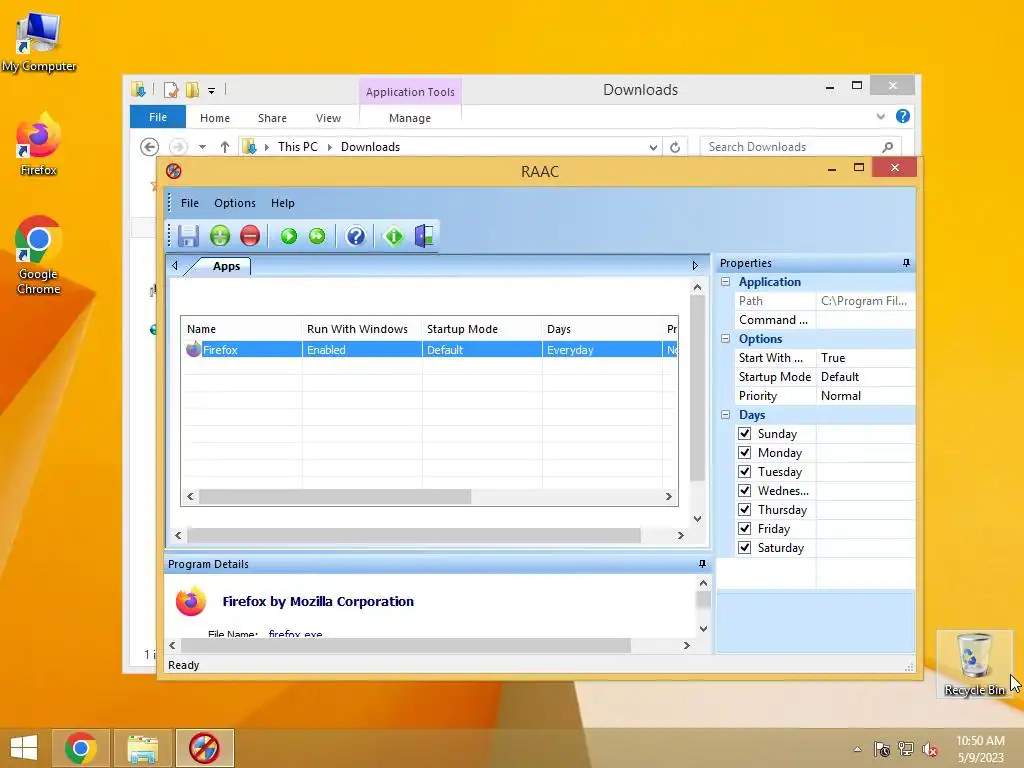Uncheck the Friday checkbox
Viewport: 1024px width, 768px height.
pos(744,528)
